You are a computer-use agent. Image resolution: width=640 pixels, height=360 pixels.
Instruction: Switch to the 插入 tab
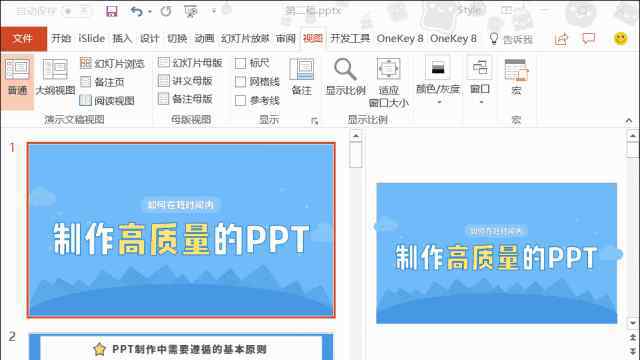(122, 39)
